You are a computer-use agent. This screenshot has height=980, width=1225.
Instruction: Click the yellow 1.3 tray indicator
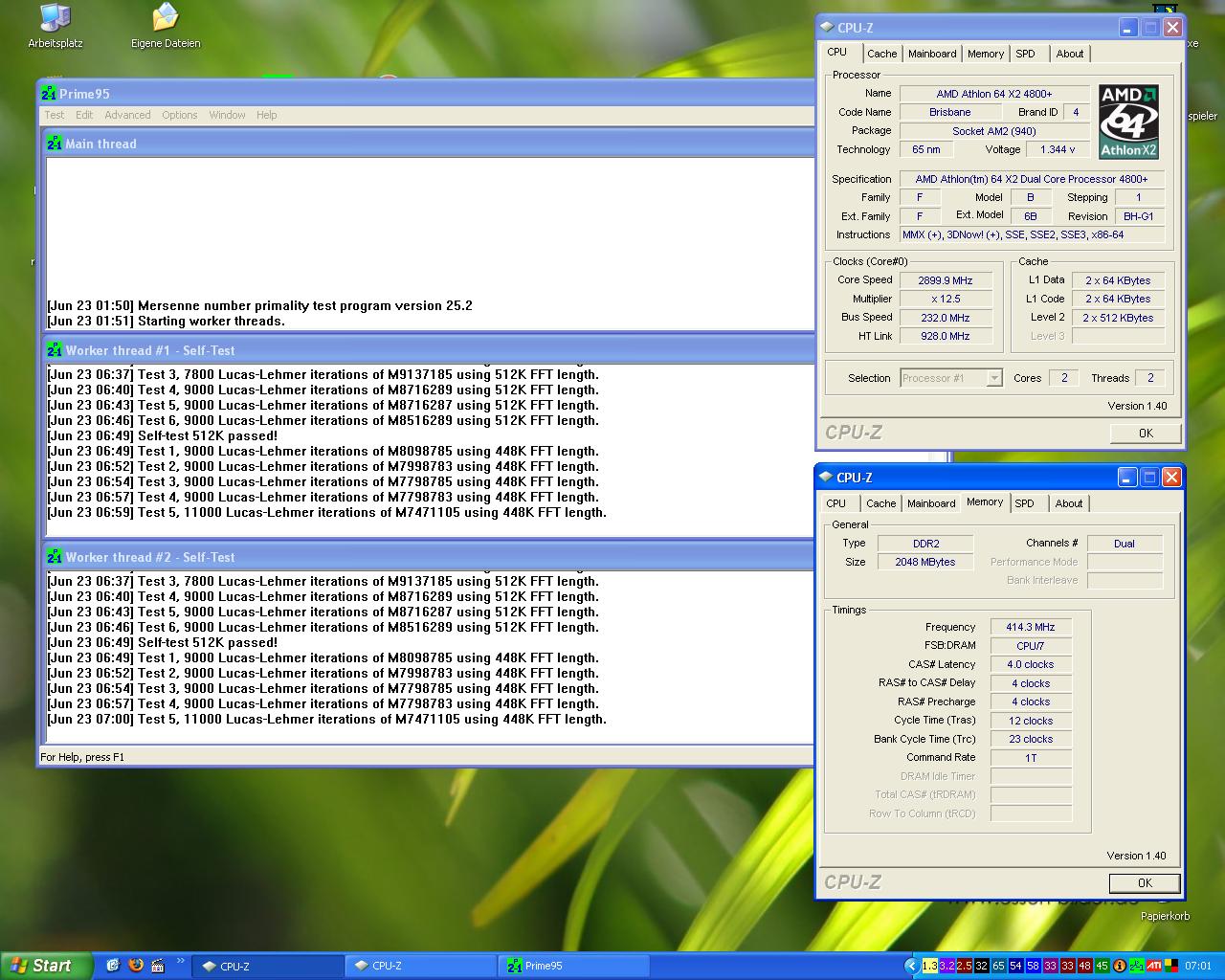coord(929,966)
